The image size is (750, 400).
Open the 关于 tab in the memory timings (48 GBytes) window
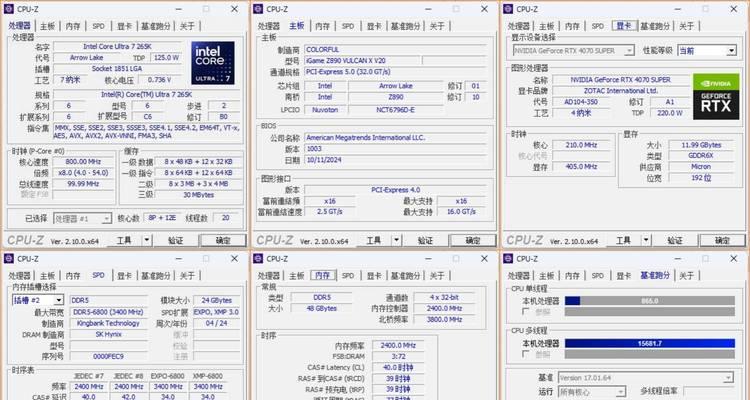coord(437,276)
